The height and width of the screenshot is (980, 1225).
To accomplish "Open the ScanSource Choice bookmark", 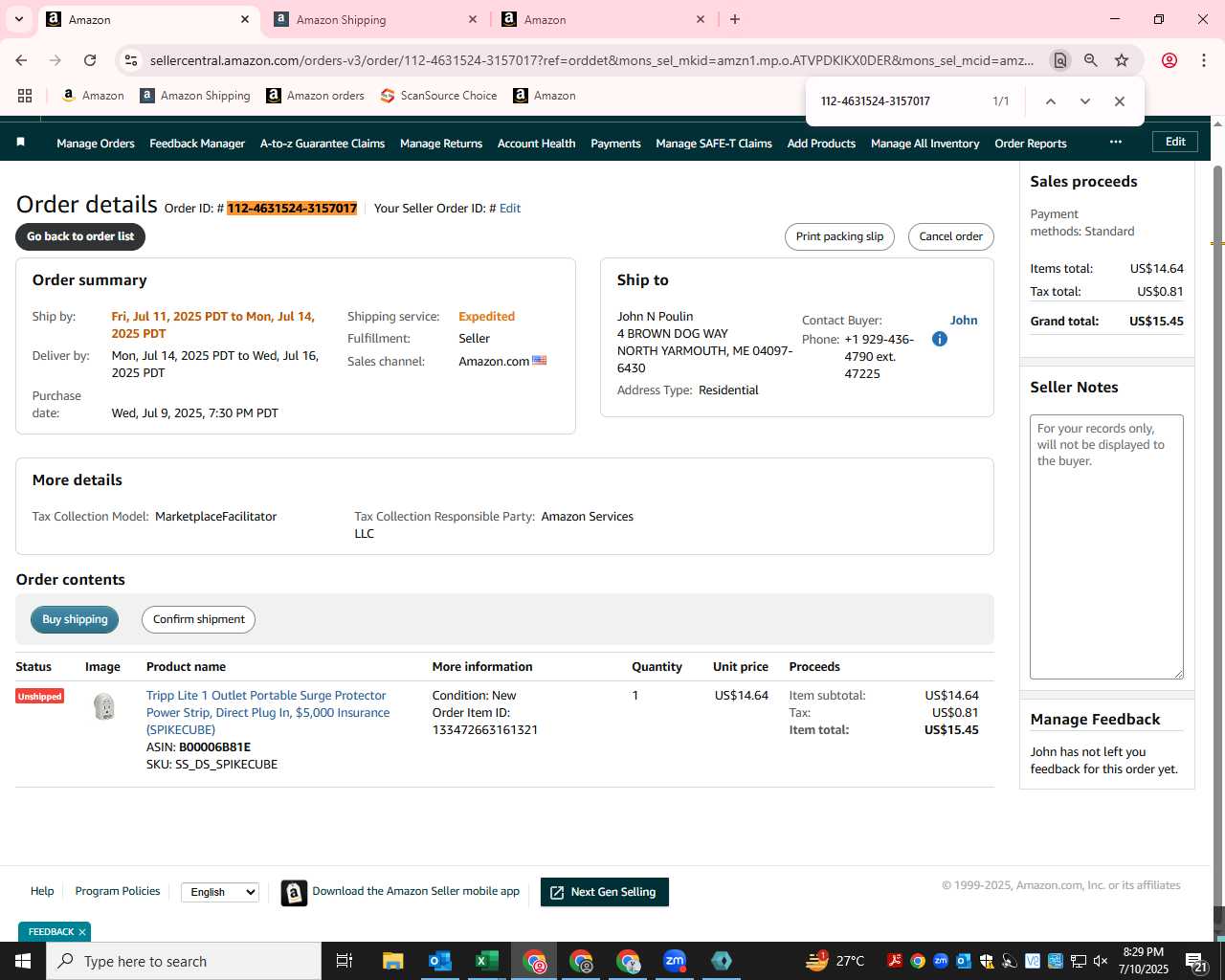I will pos(438,96).
